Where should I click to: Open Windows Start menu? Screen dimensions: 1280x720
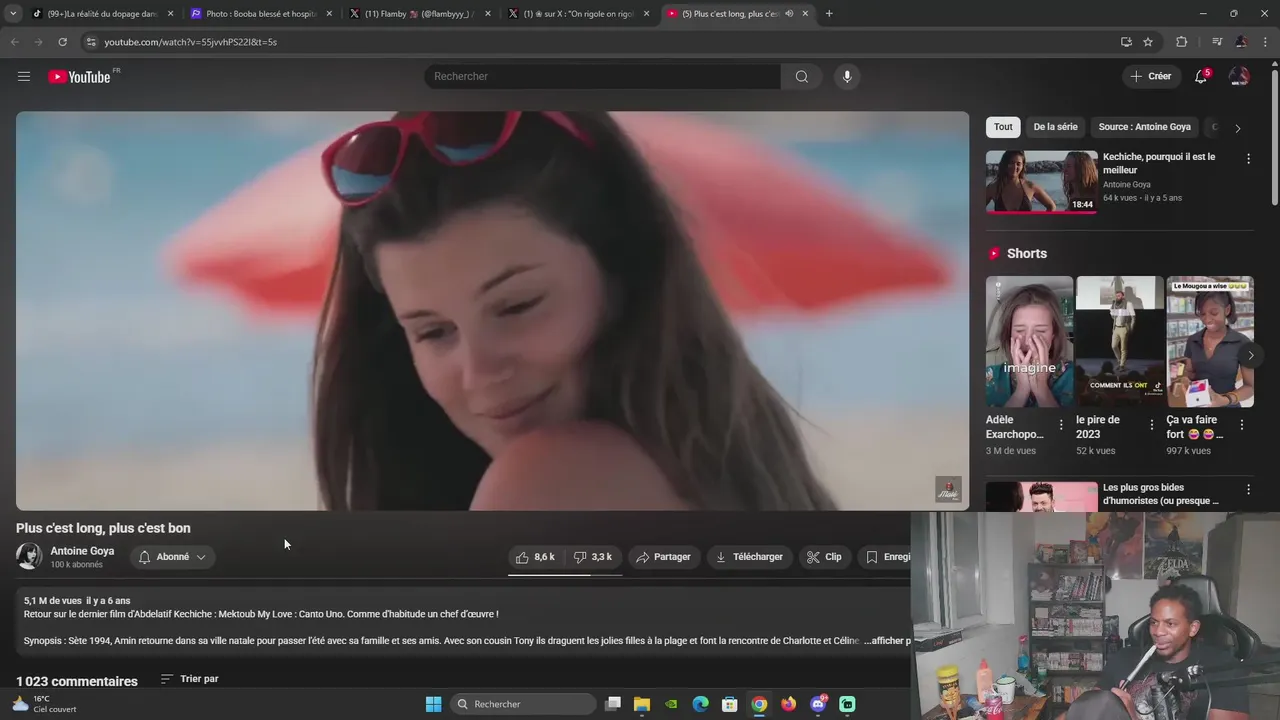click(x=433, y=704)
